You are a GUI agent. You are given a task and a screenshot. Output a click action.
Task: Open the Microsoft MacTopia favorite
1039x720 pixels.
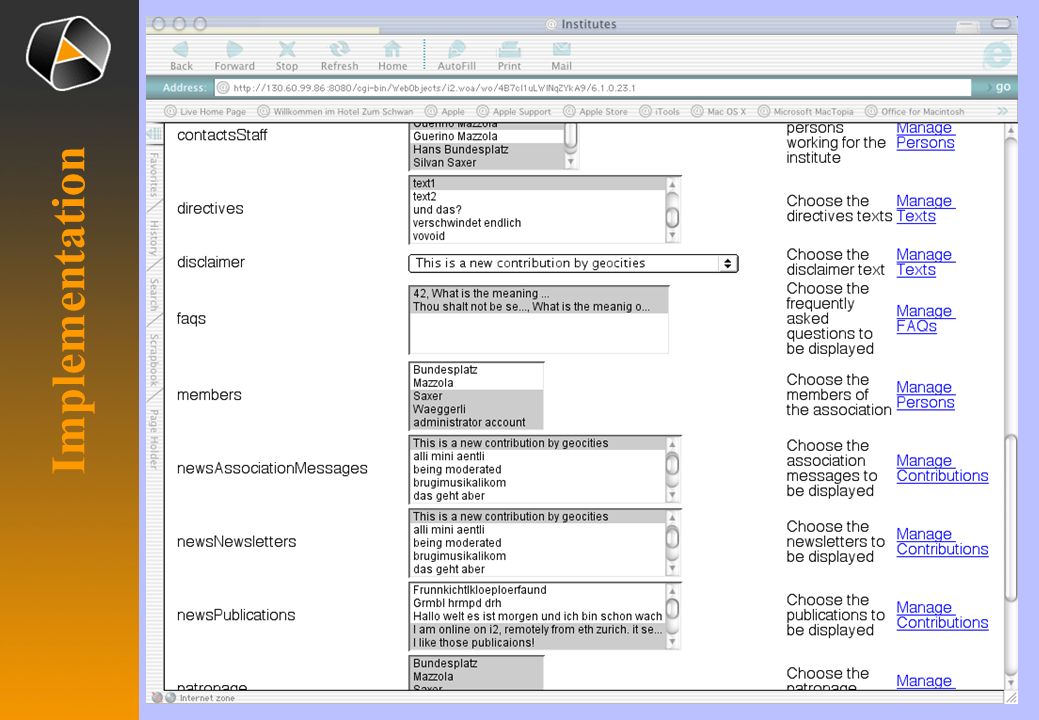pyautogui.click(x=806, y=111)
